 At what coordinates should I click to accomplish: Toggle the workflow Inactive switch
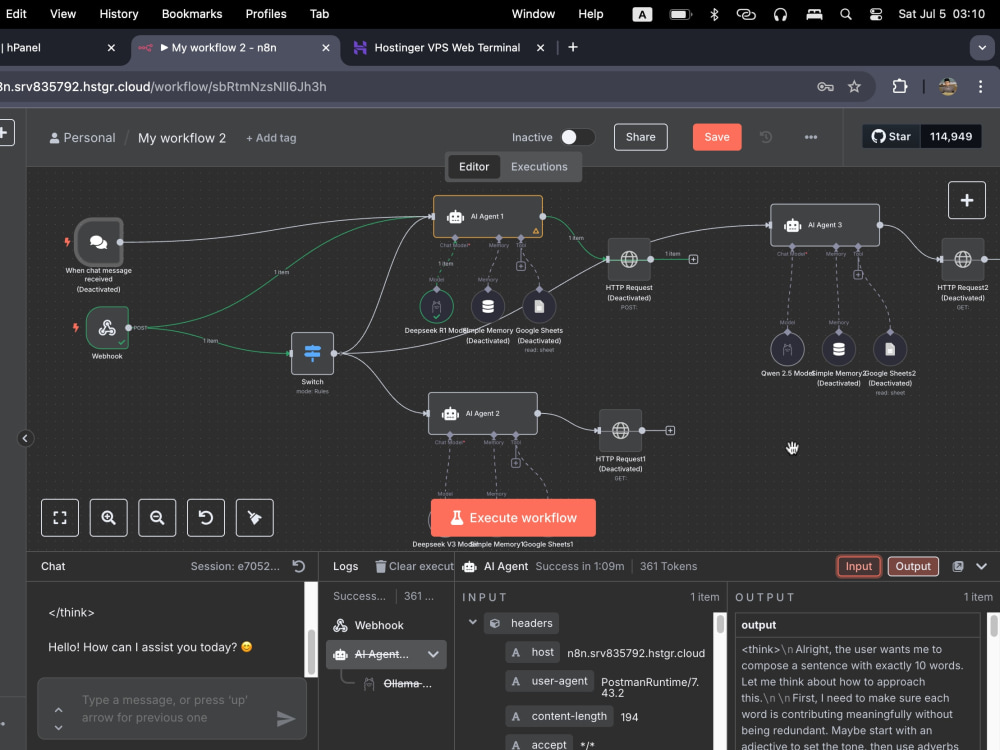(578, 137)
